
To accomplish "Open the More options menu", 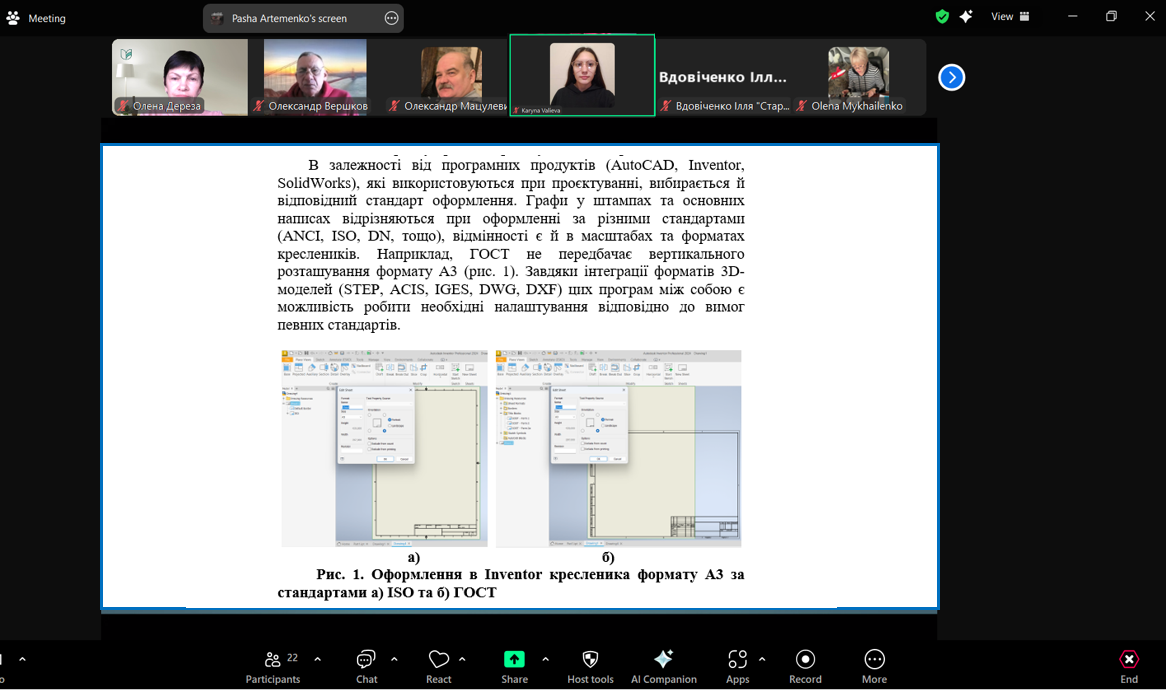I will pyautogui.click(x=874, y=666).
